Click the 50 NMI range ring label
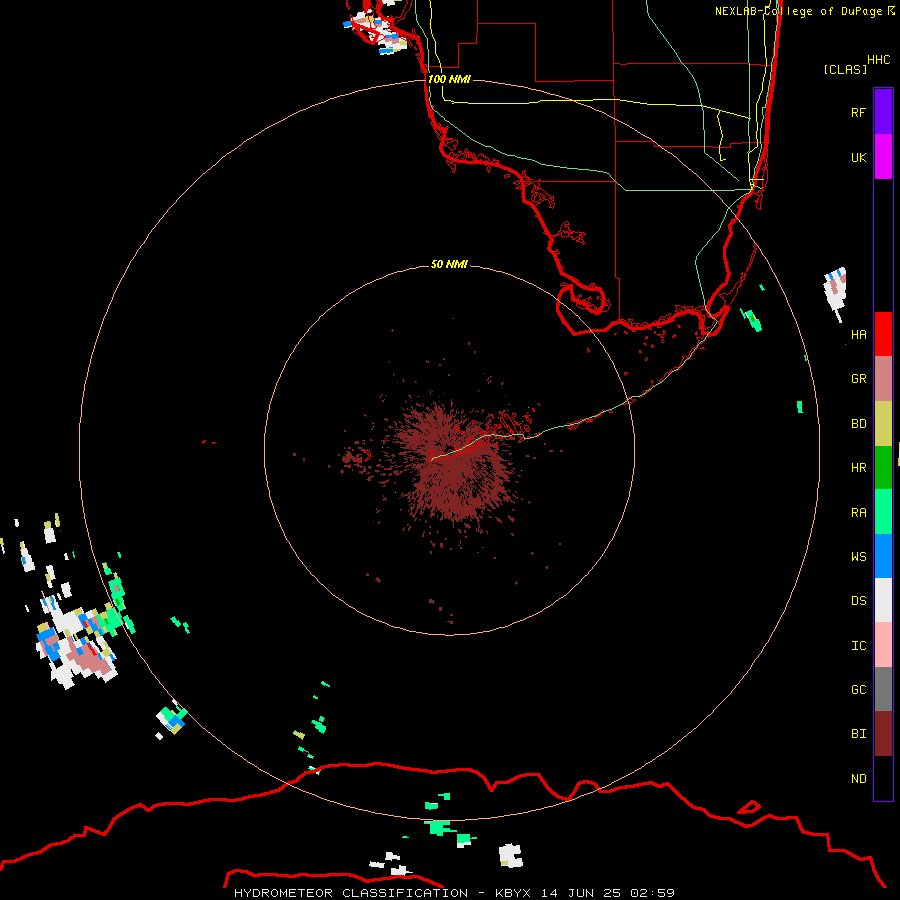This screenshot has width=900, height=900. [449, 264]
